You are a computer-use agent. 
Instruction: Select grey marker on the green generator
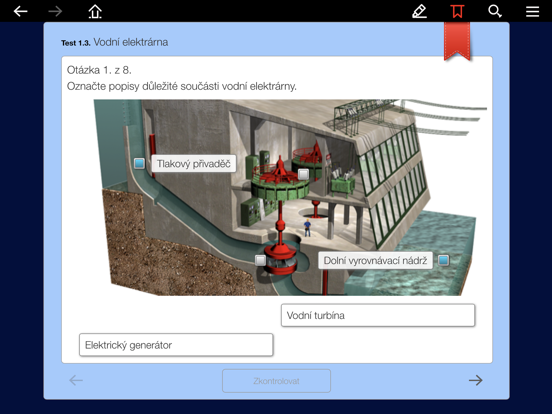[x=303, y=174]
